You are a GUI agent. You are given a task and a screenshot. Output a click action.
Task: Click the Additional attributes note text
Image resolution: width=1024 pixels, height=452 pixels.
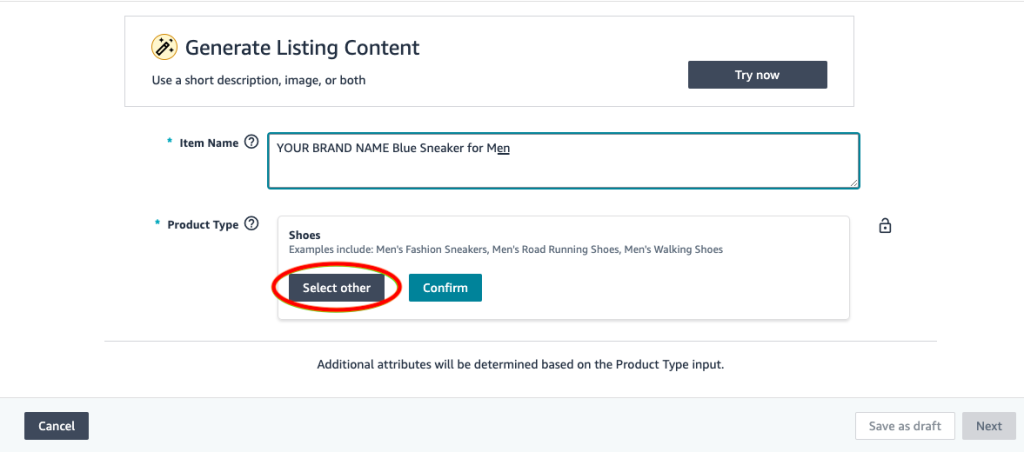pos(520,365)
